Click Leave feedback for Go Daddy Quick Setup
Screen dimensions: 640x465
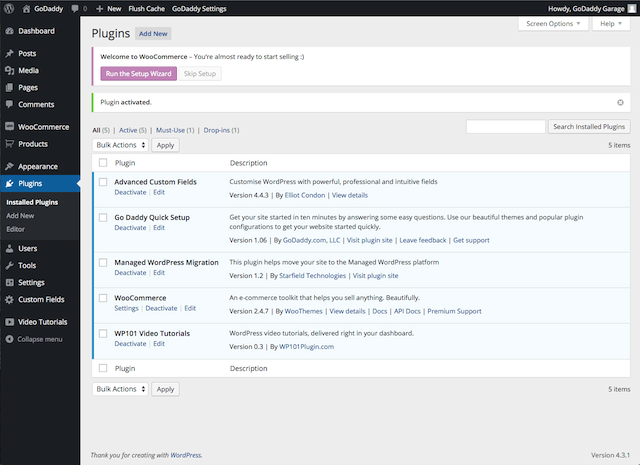423,240
